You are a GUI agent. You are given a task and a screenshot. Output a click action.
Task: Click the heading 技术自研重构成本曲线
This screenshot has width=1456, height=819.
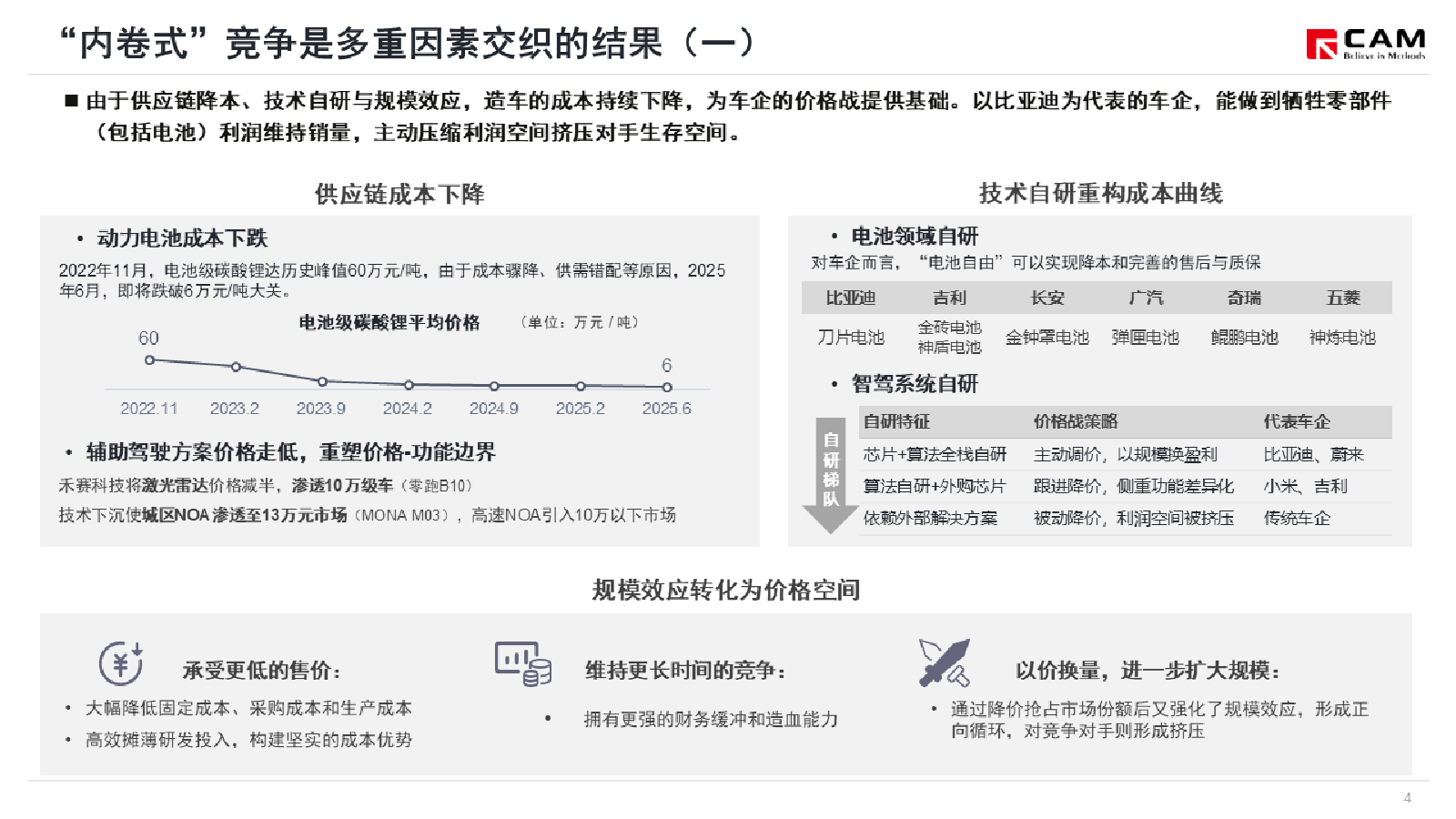pos(1100,193)
